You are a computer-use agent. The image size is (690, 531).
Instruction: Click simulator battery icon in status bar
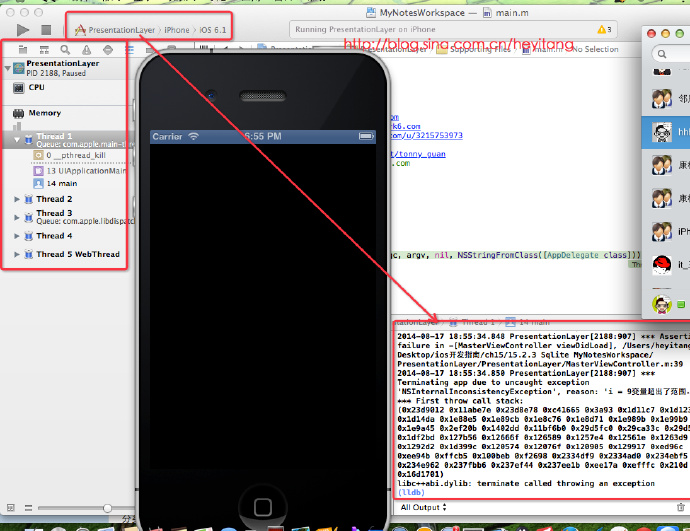pyautogui.click(x=366, y=136)
